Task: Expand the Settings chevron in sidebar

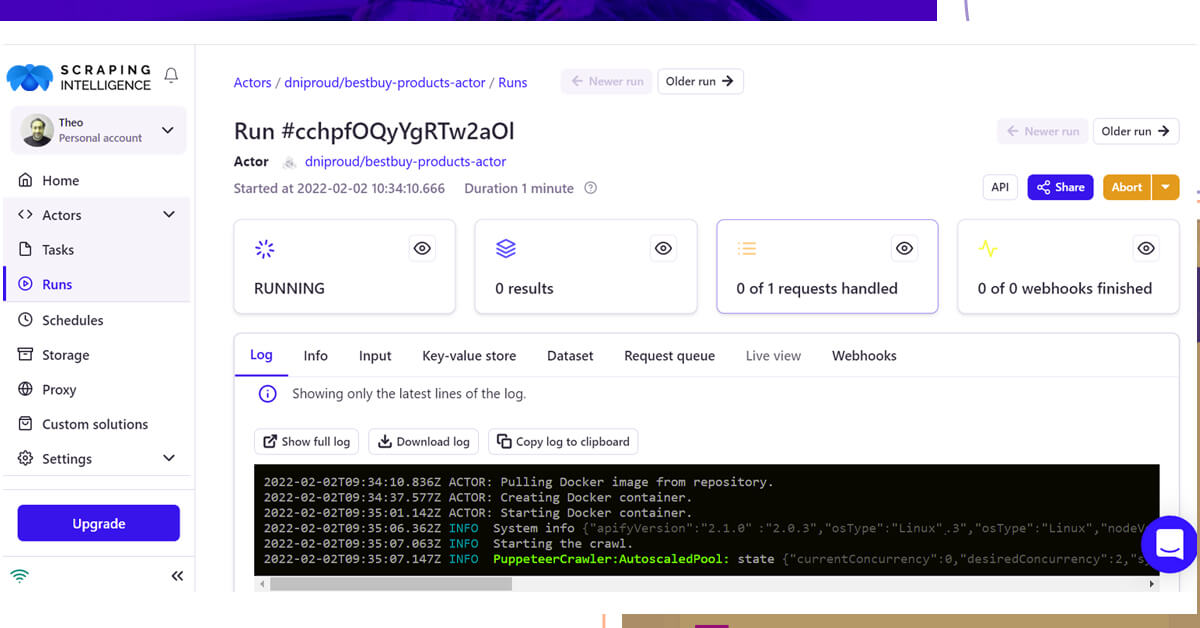Action: [x=169, y=458]
